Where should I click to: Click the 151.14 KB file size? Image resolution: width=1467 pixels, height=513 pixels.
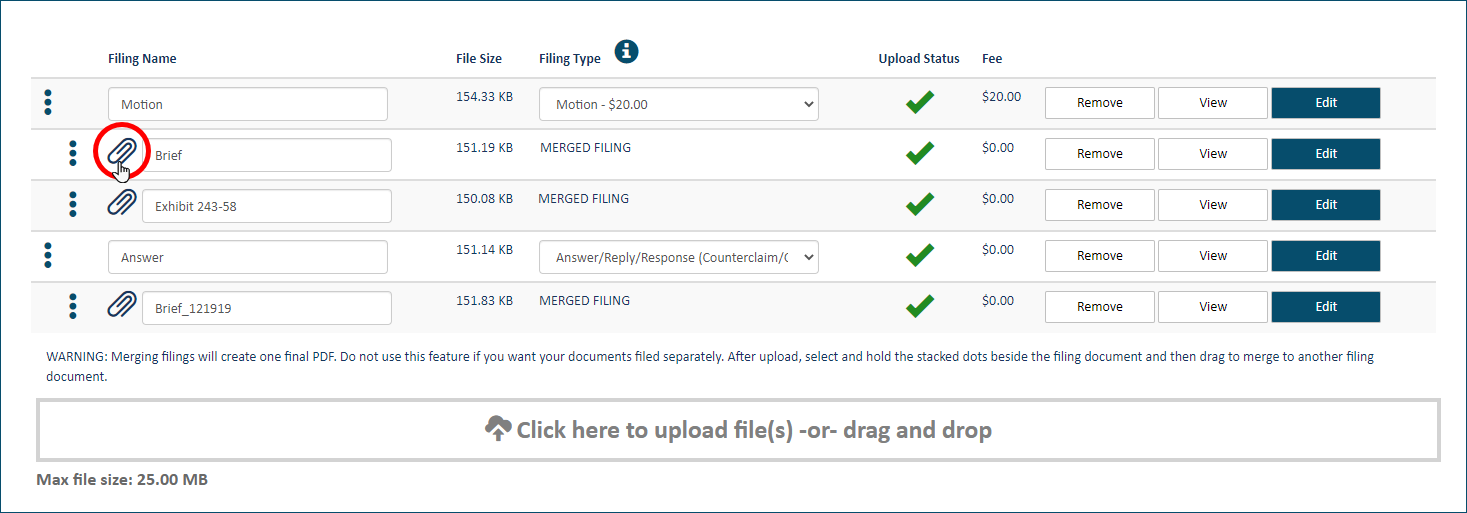coord(485,250)
